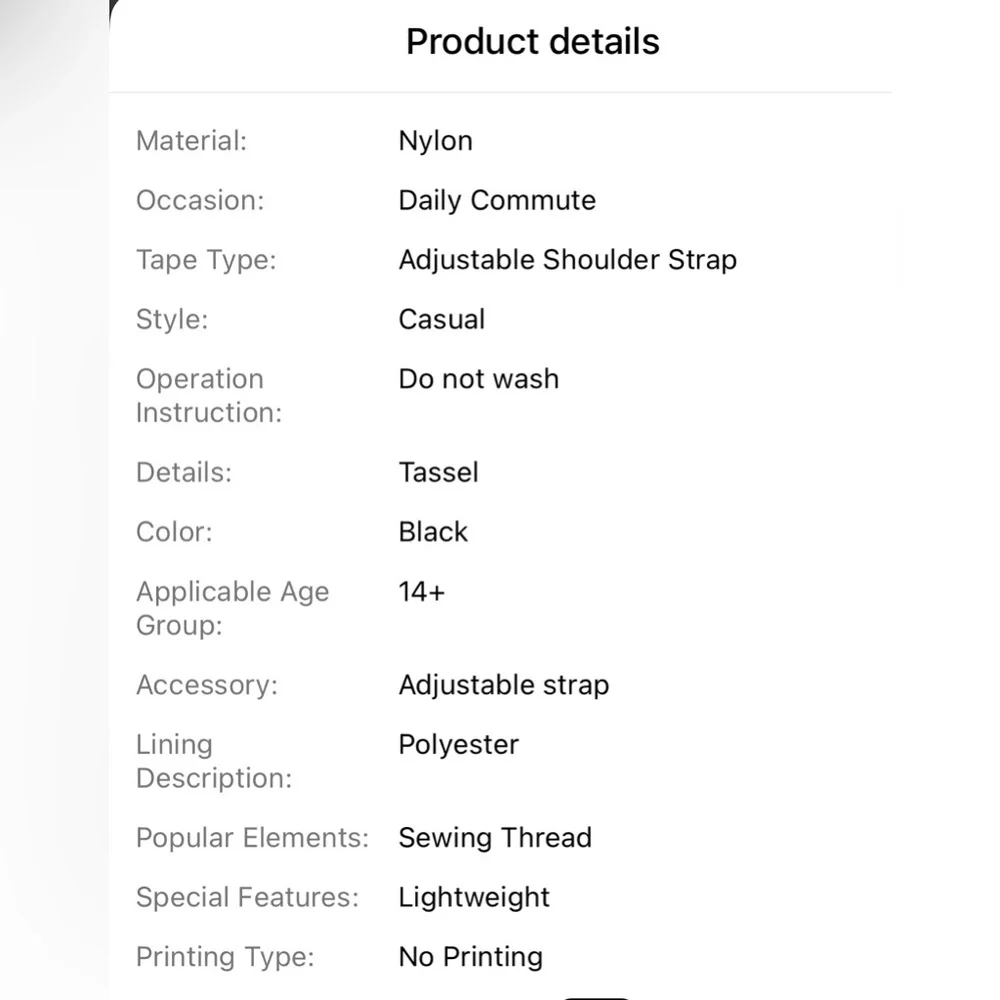Tap the Applicable Age Group label
1000x1000 pixels.
coord(232,608)
